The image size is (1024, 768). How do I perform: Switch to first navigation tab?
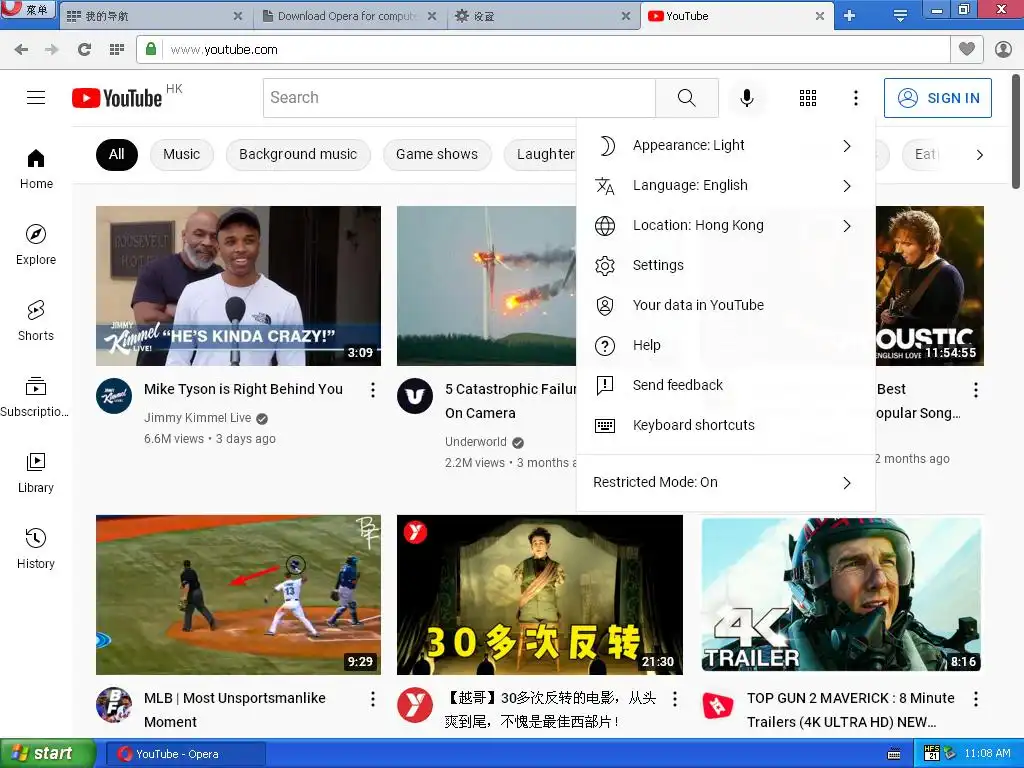pos(155,16)
